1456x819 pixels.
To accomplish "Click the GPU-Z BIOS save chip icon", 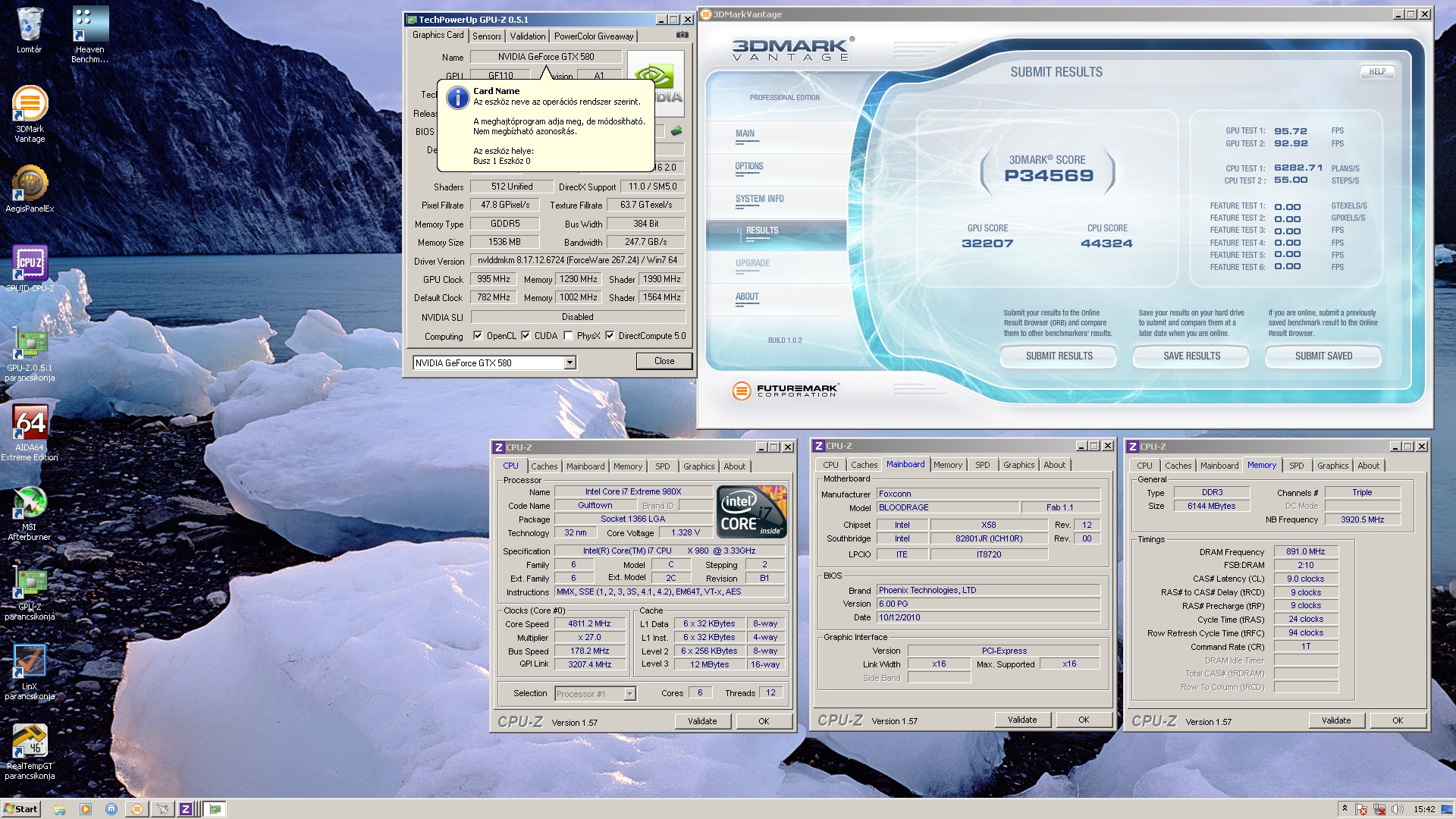I will pos(676,130).
